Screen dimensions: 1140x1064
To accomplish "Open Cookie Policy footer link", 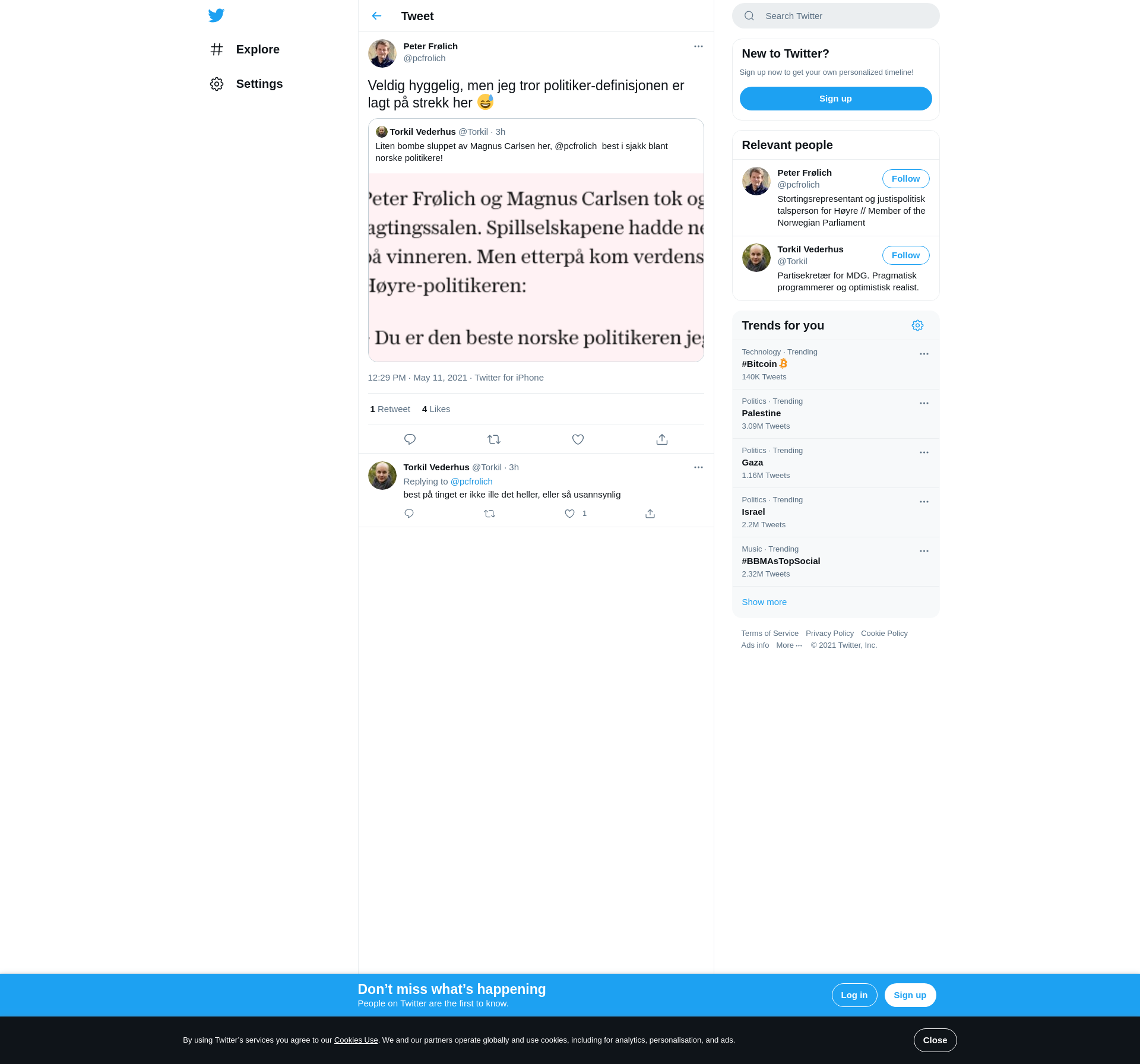I will coord(884,634).
